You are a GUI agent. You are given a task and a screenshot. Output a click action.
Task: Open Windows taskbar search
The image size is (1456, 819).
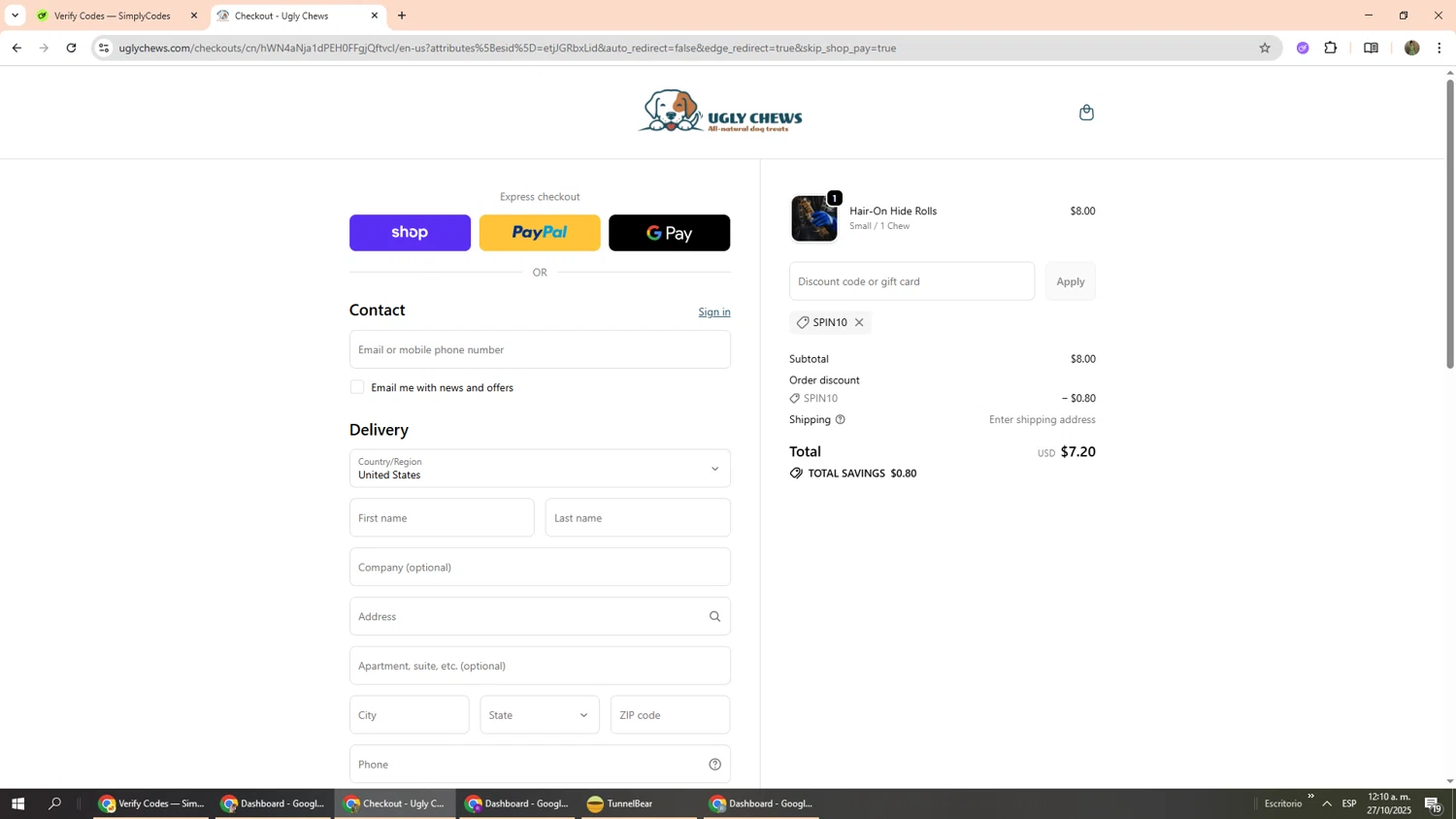[x=55, y=803]
